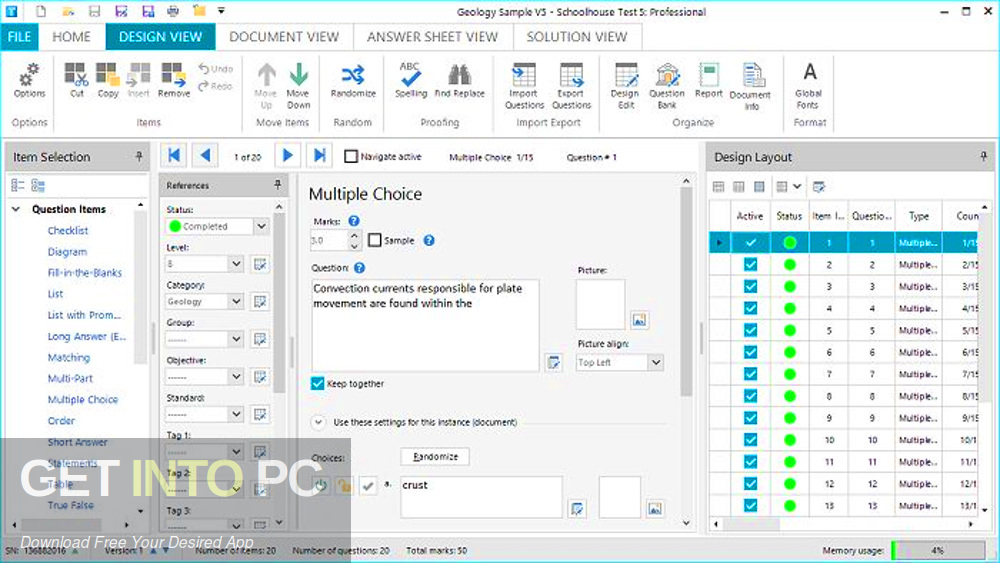Toggle Active checkbox for item 2
This screenshot has height=563, width=1000.
[751, 265]
